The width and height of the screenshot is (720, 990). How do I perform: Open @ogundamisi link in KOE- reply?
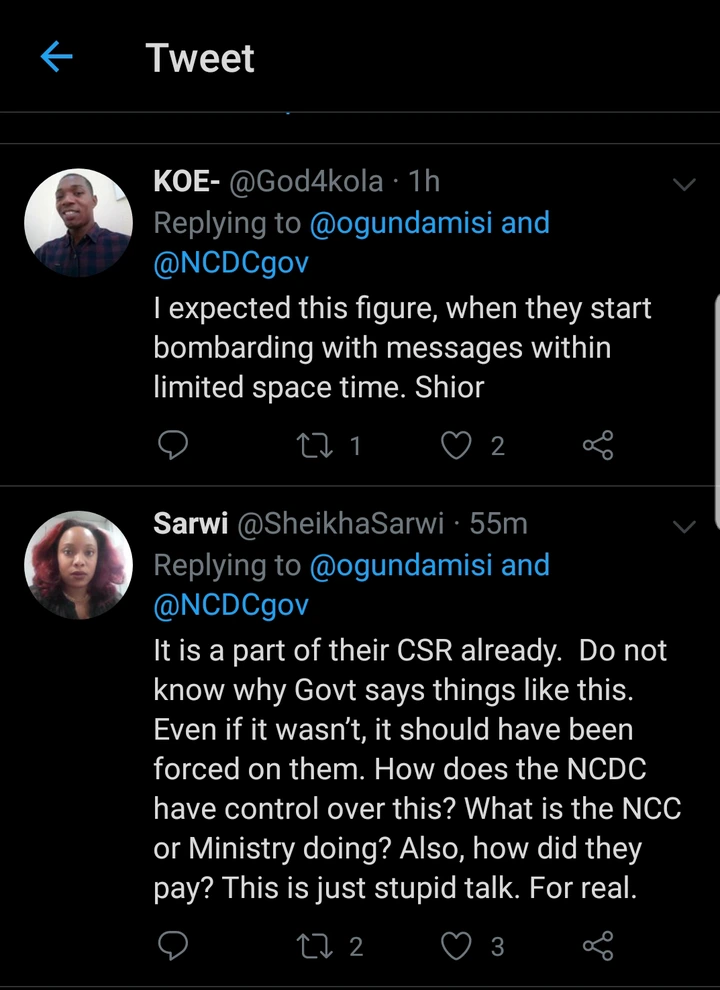(402, 223)
